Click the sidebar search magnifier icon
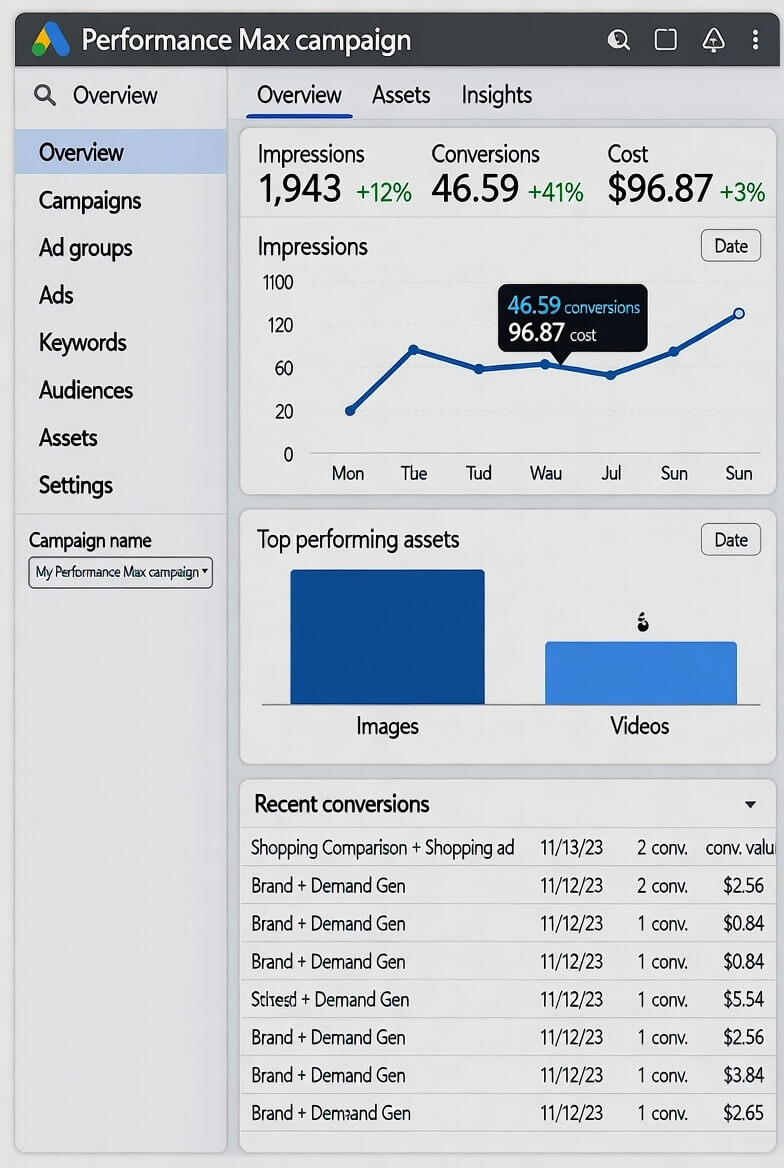784x1168 pixels. [45, 95]
